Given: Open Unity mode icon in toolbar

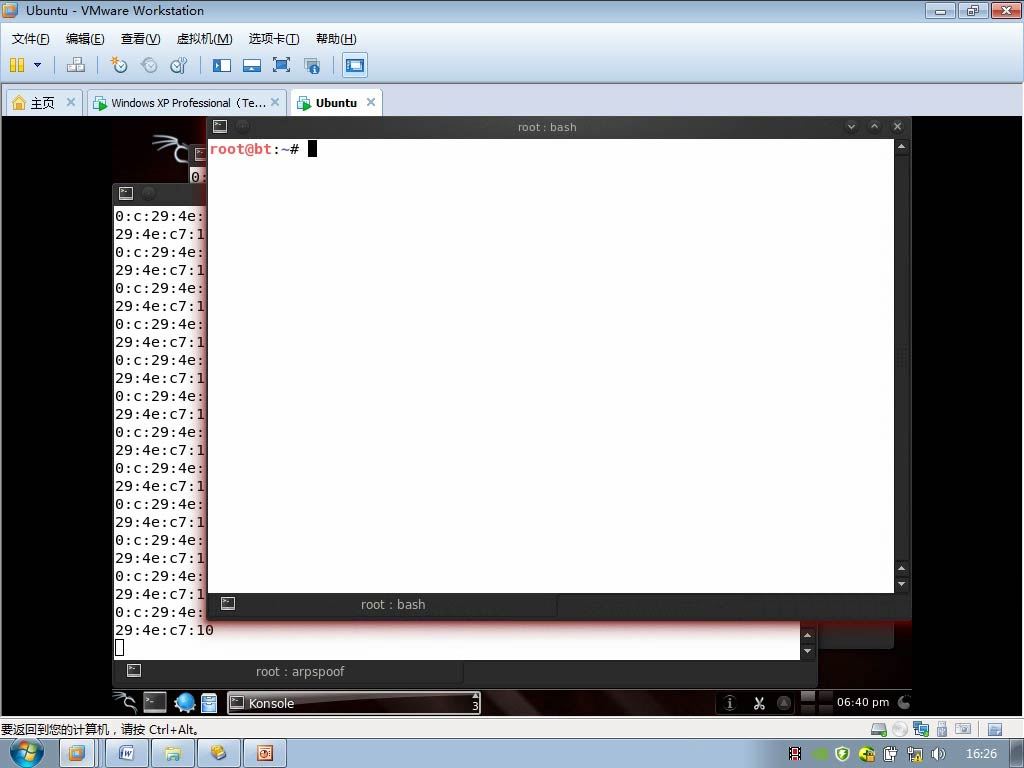Looking at the screenshot, I should [x=312, y=65].
